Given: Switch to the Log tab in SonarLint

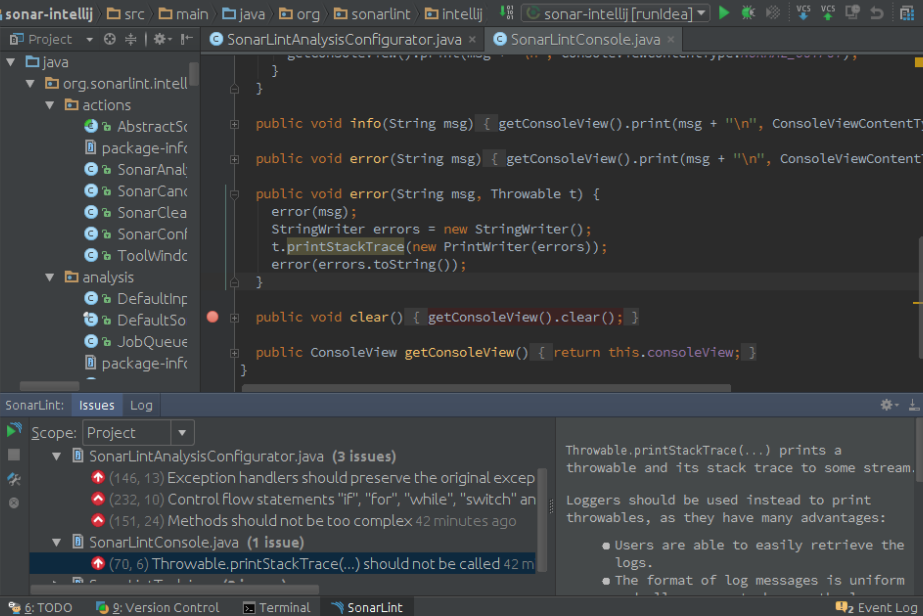Looking at the screenshot, I should pos(141,405).
